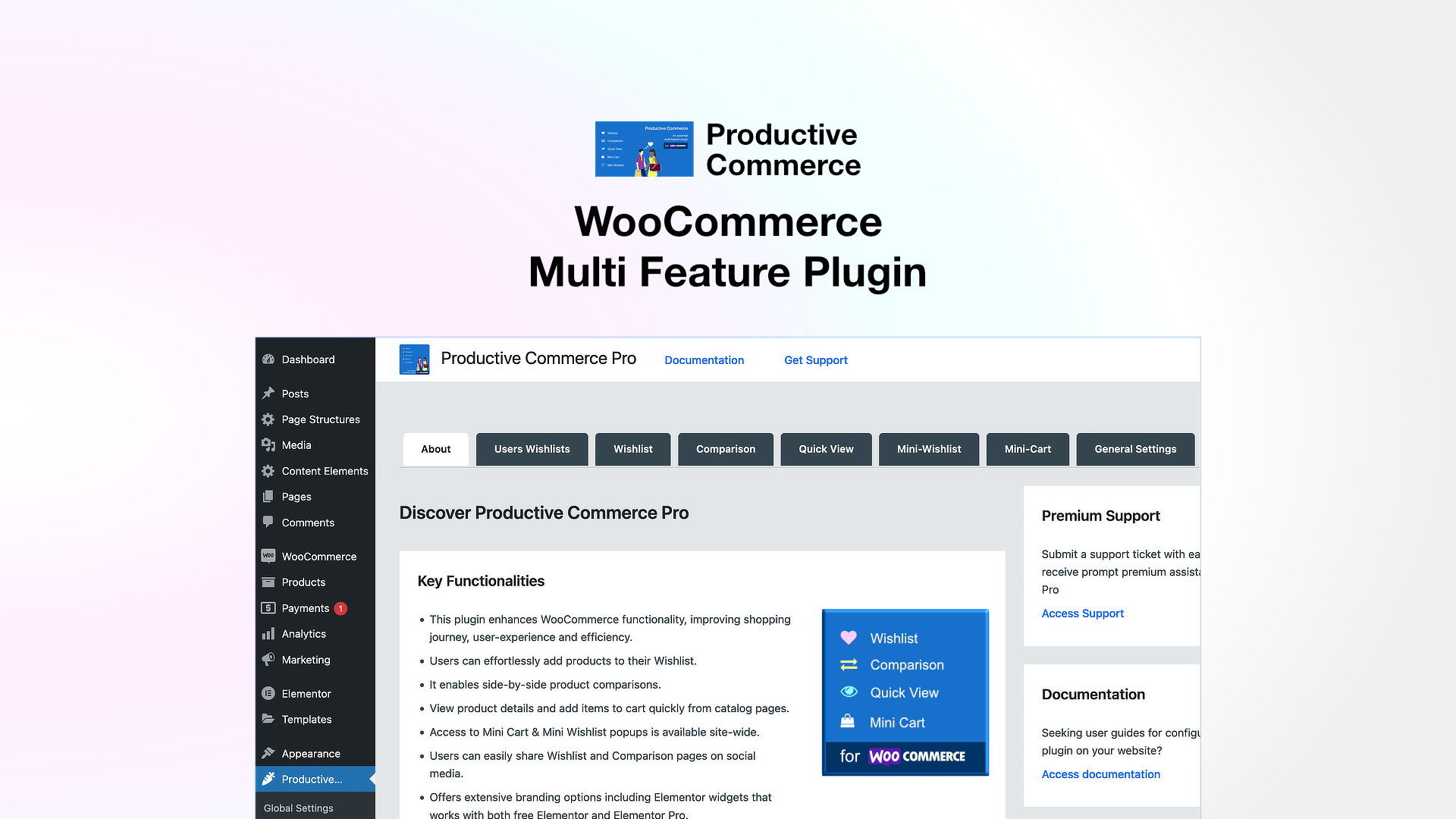1456x819 pixels.
Task: Select the General Settings tab
Action: (x=1135, y=449)
